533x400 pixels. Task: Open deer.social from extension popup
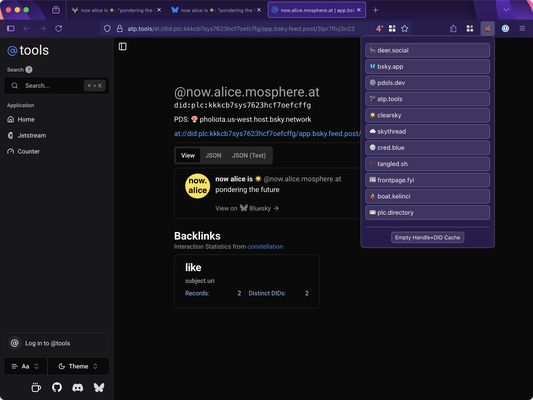click(x=427, y=50)
